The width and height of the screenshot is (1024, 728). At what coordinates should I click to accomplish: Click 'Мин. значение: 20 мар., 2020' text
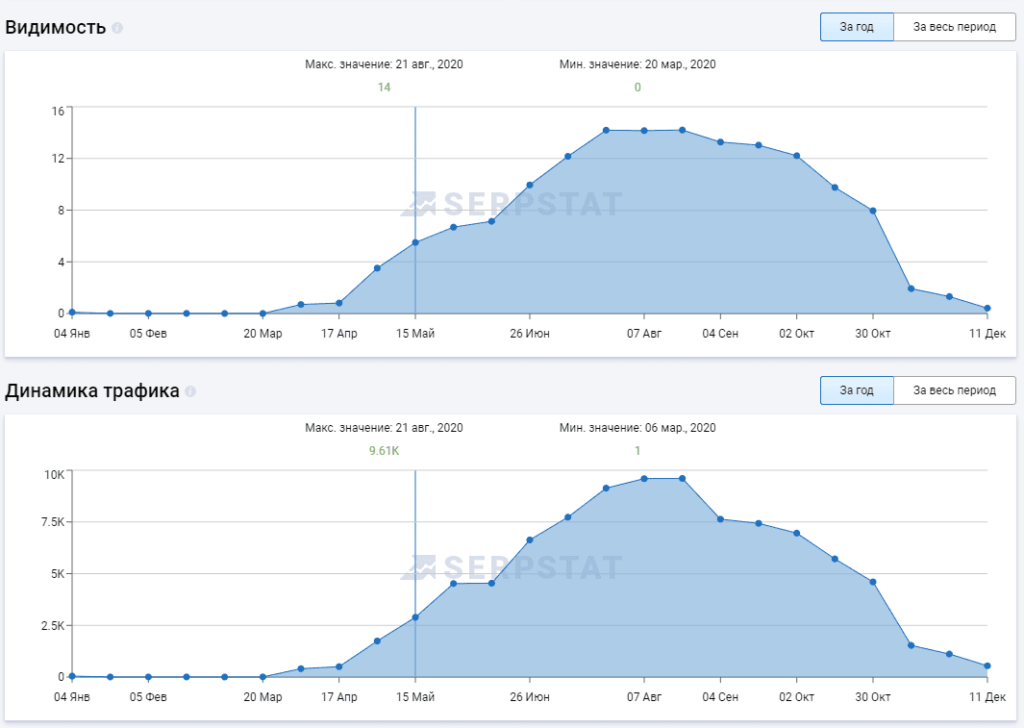coord(637,64)
